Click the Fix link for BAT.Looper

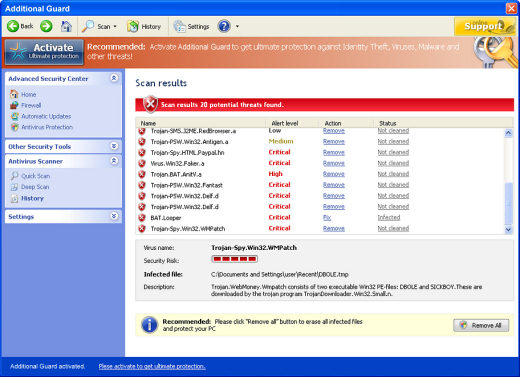pos(327,218)
